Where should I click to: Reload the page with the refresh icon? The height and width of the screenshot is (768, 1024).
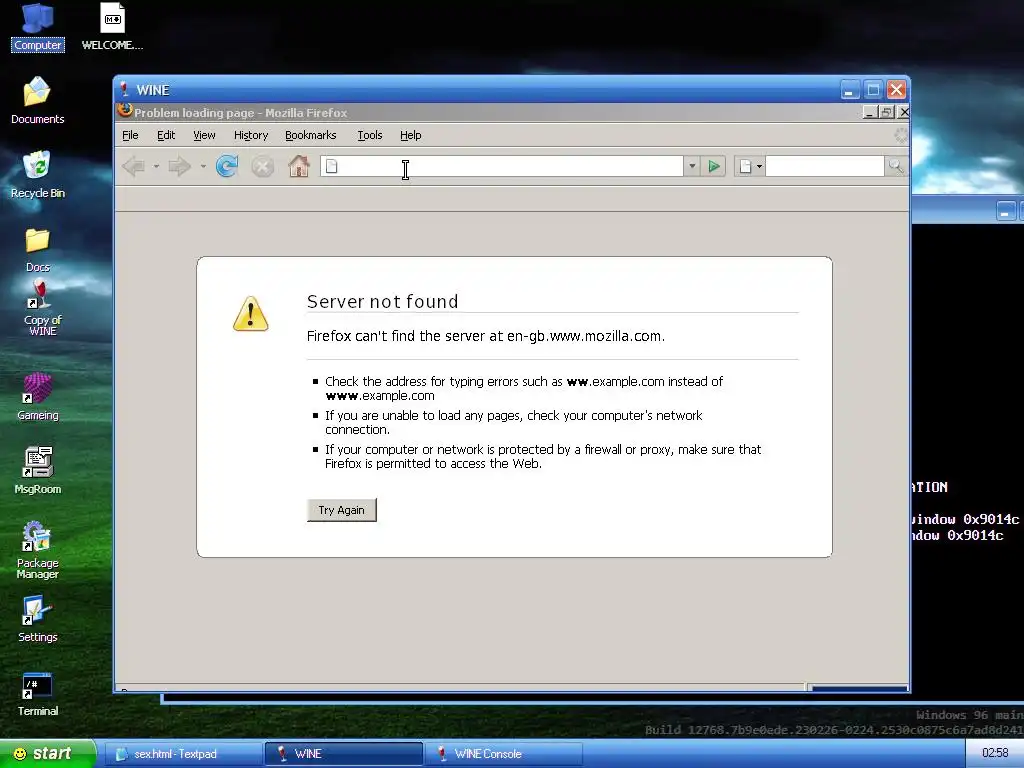[227, 167]
